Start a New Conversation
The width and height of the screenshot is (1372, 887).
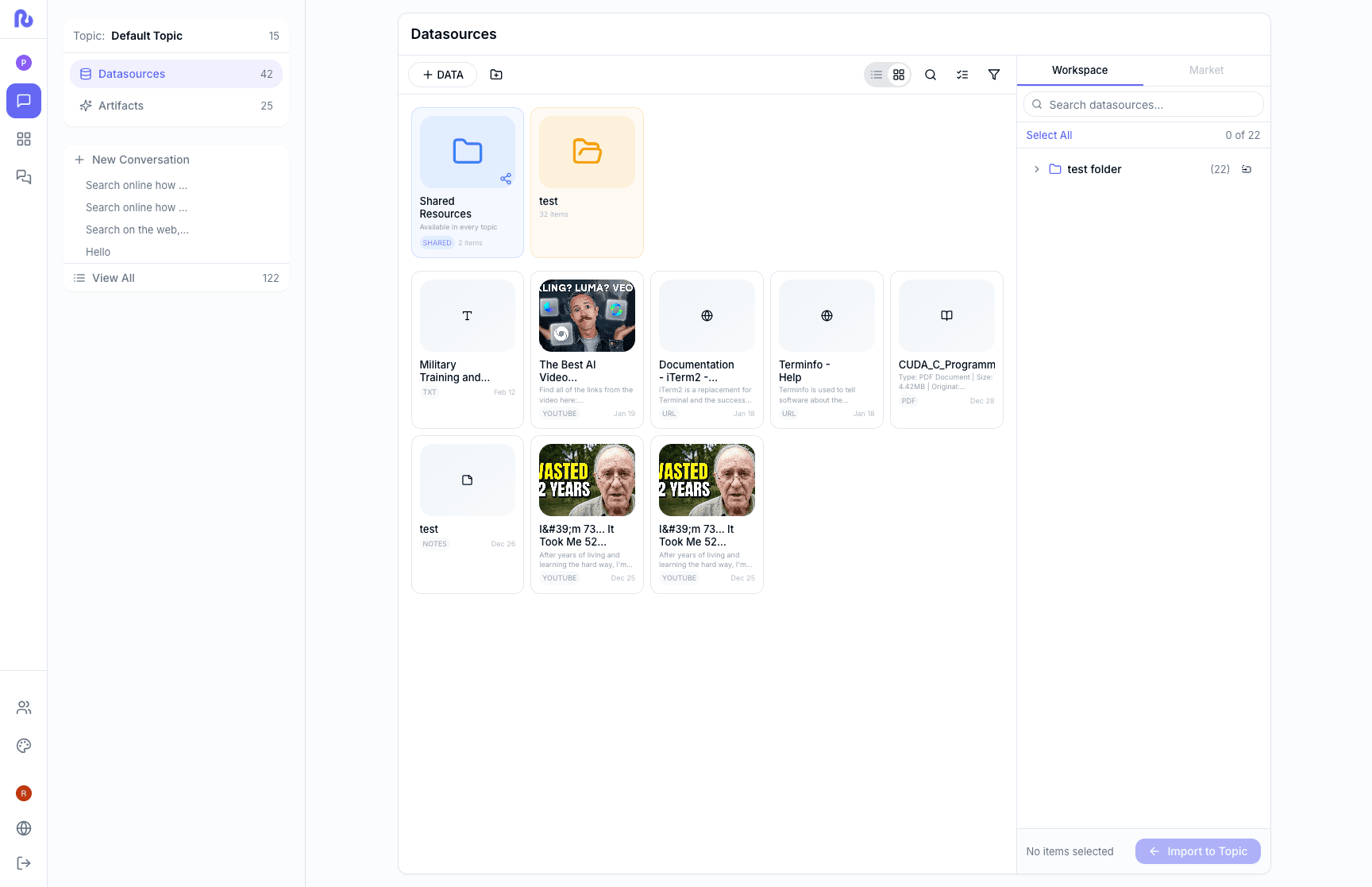141,160
